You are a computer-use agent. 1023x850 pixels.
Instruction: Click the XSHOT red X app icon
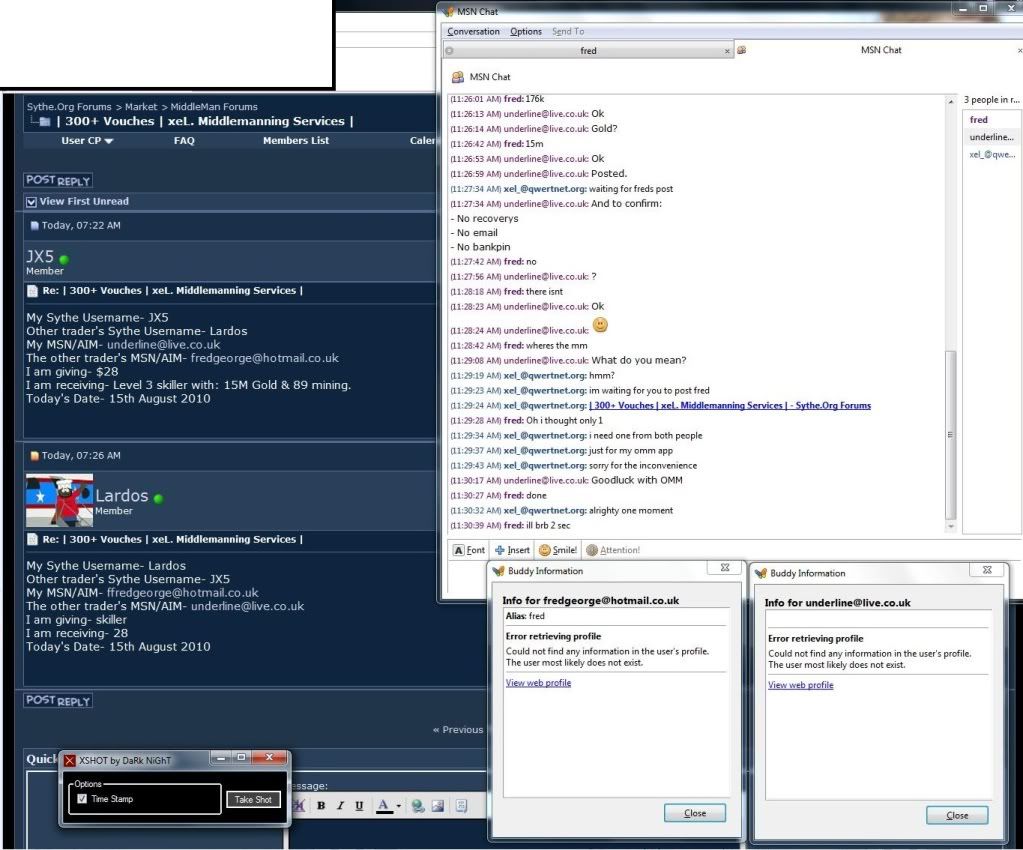70,761
